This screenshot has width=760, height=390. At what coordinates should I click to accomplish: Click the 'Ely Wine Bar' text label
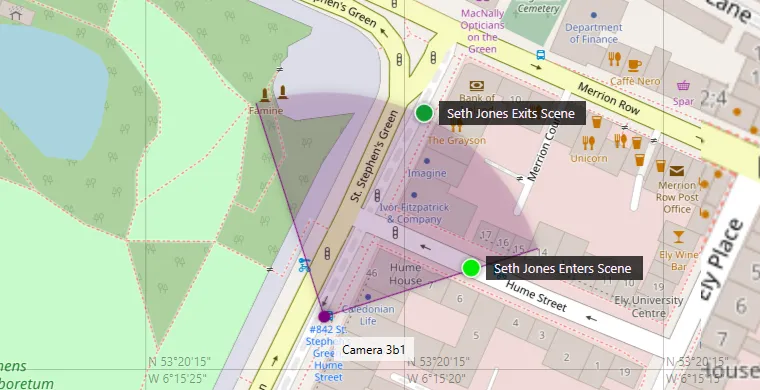click(679, 261)
